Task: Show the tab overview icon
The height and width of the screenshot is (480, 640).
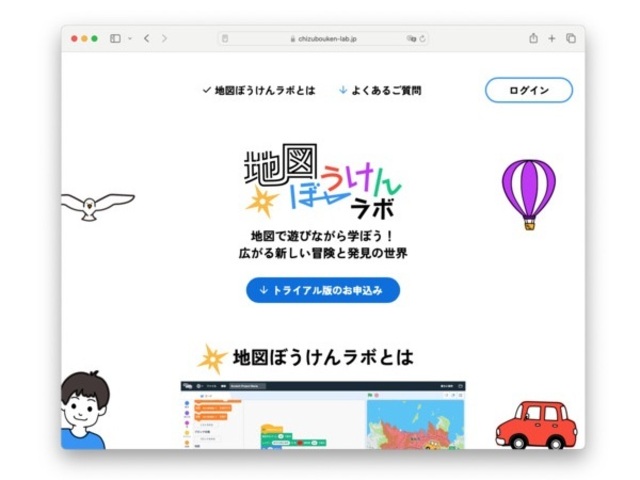Action: pyautogui.click(x=571, y=38)
